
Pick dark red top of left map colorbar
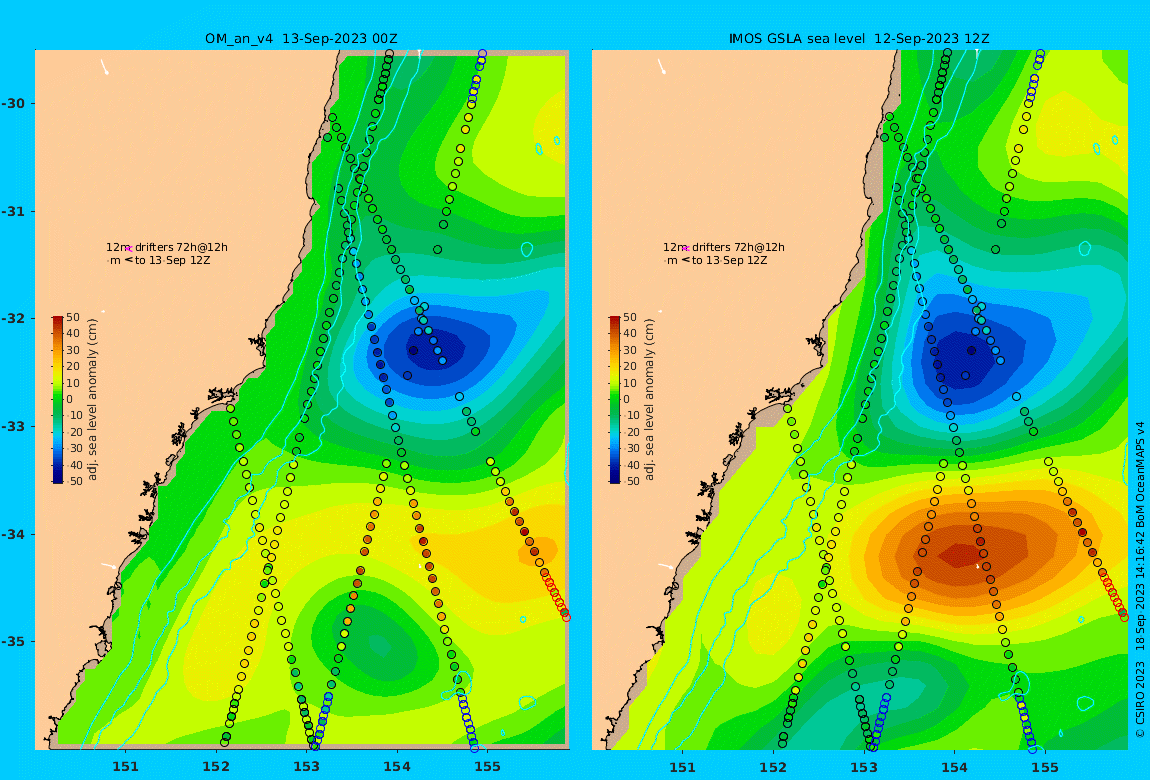tap(57, 320)
